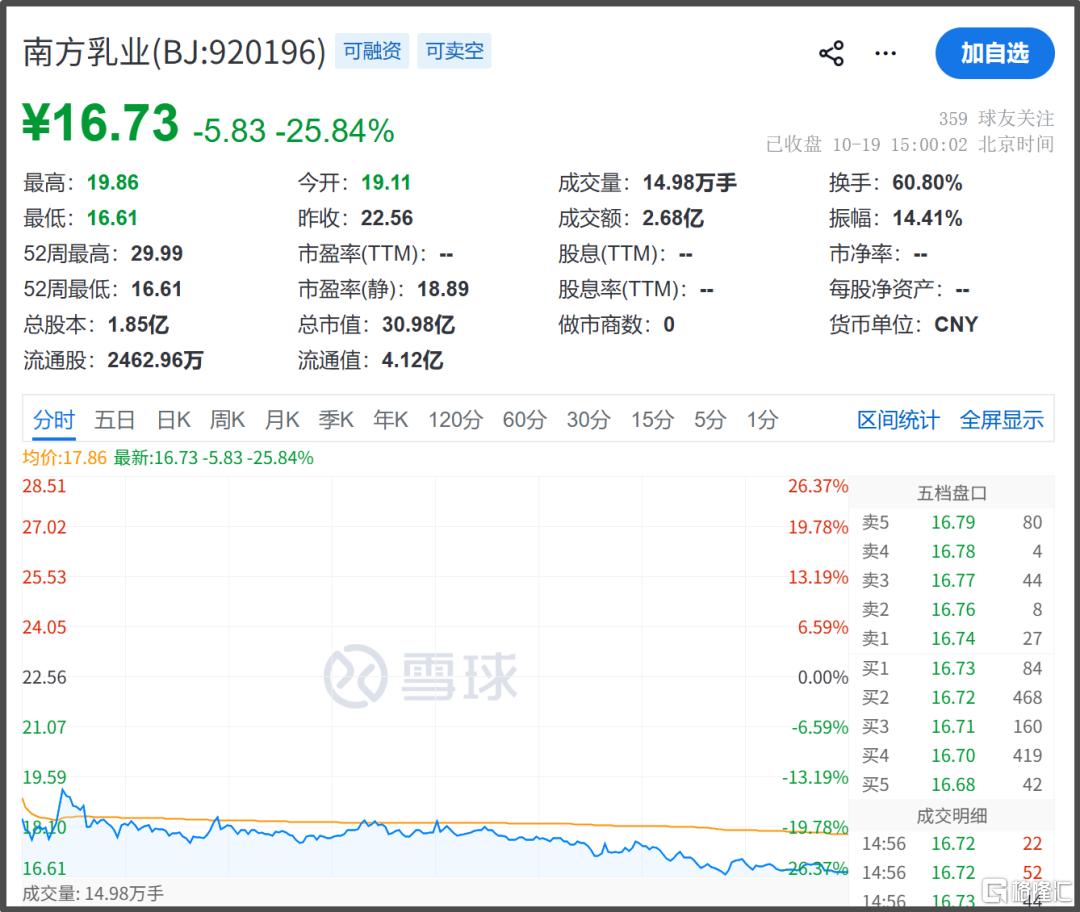
Task: Select the 卖3 row at 16.77
Action: 952,581
